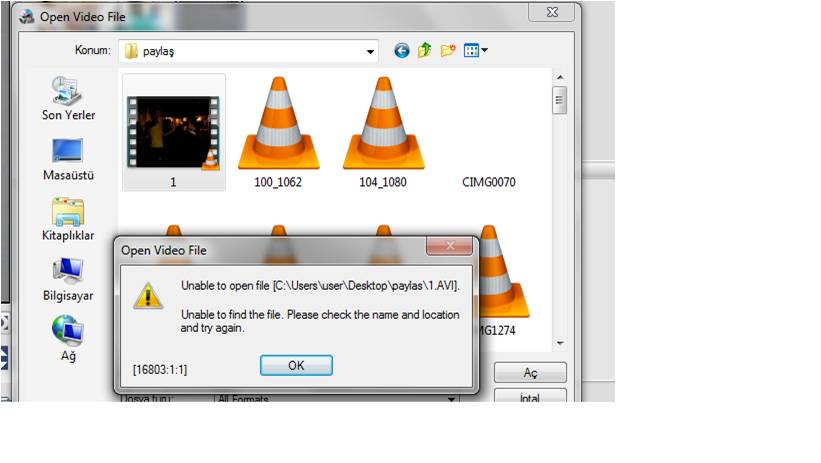Select the CIMG0070 file

tap(489, 182)
